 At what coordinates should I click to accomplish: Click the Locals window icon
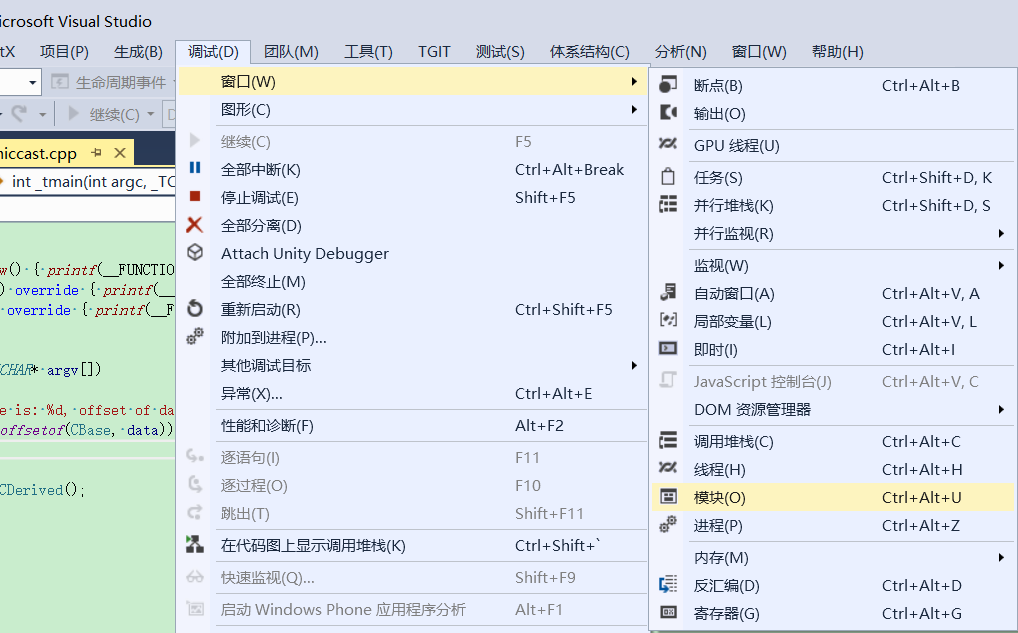(x=668, y=321)
